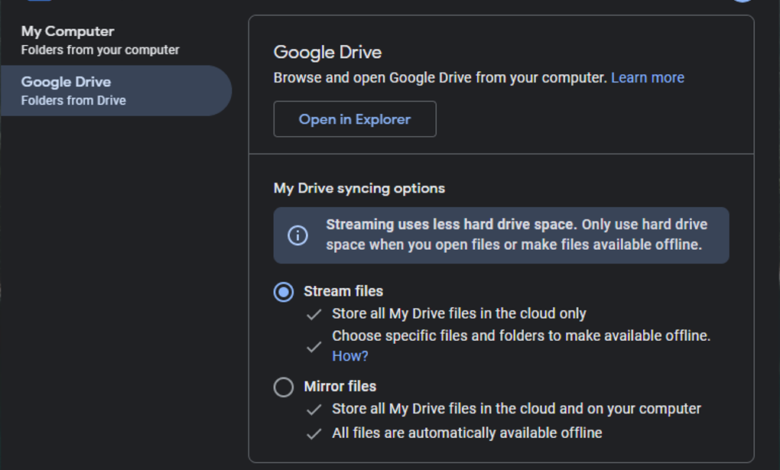The width and height of the screenshot is (780, 470).
Task: Click the 'Google Drive' panel heading
Action: tap(328, 52)
